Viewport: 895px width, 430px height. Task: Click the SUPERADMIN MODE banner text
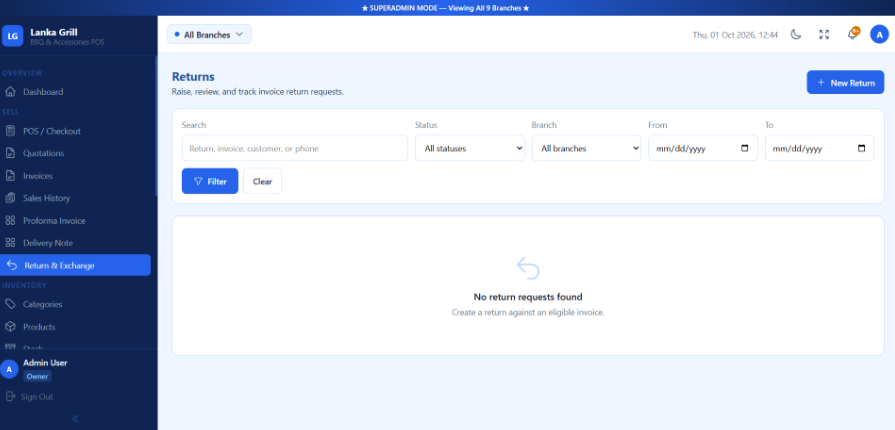click(446, 9)
